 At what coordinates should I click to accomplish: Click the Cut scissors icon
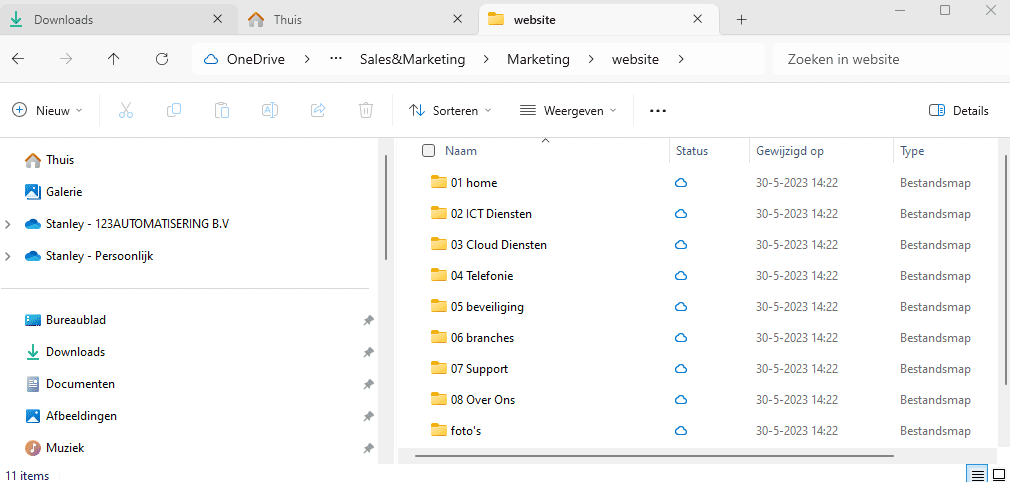click(x=126, y=110)
